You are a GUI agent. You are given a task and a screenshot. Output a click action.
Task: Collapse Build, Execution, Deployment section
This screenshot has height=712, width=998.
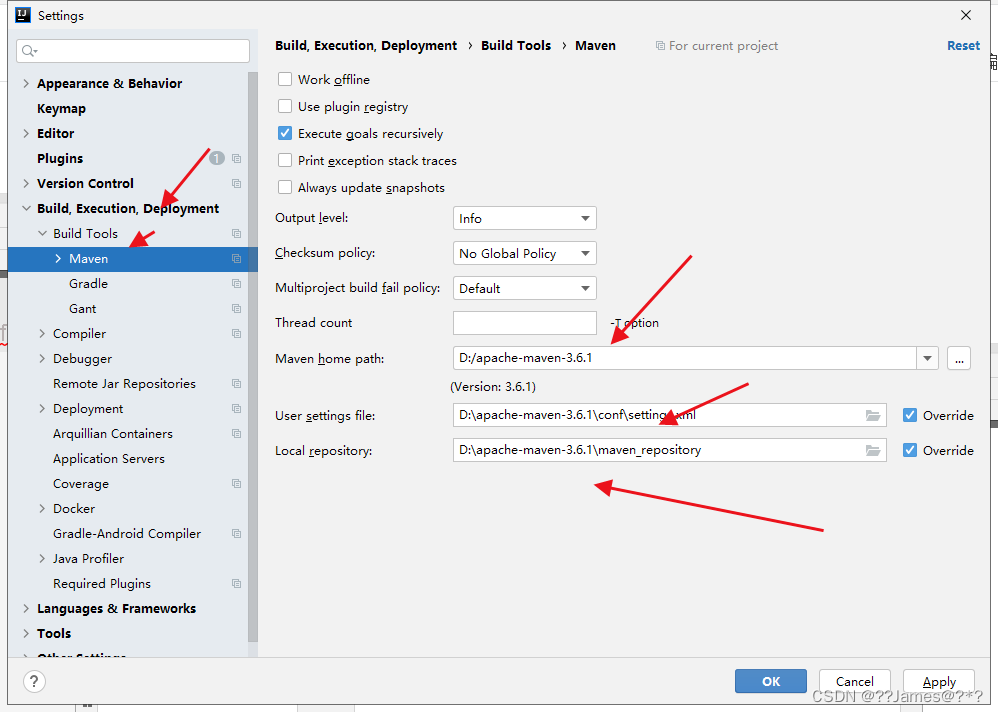click(x=26, y=208)
